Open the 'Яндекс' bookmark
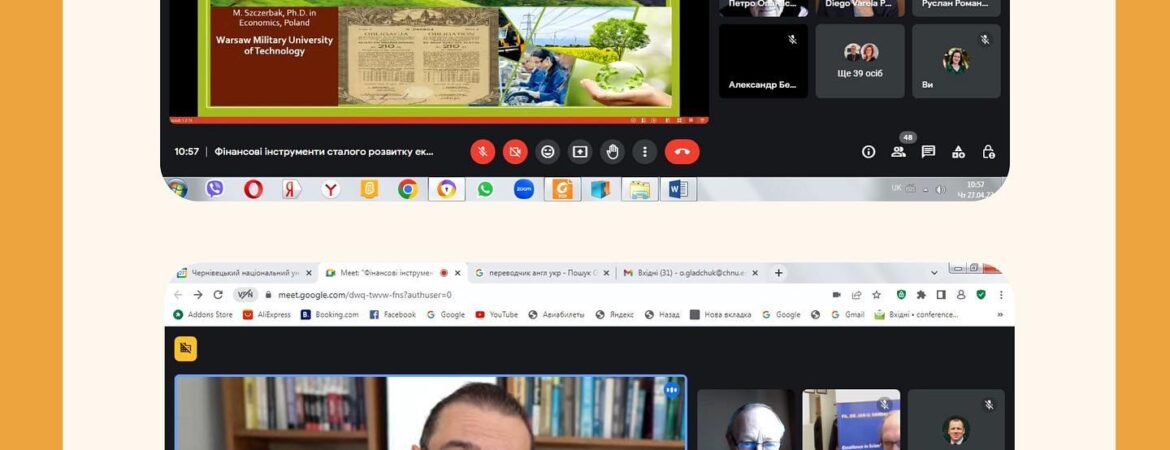The height and width of the screenshot is (450, 1170). pyautogui.click(x=615, y=315)
